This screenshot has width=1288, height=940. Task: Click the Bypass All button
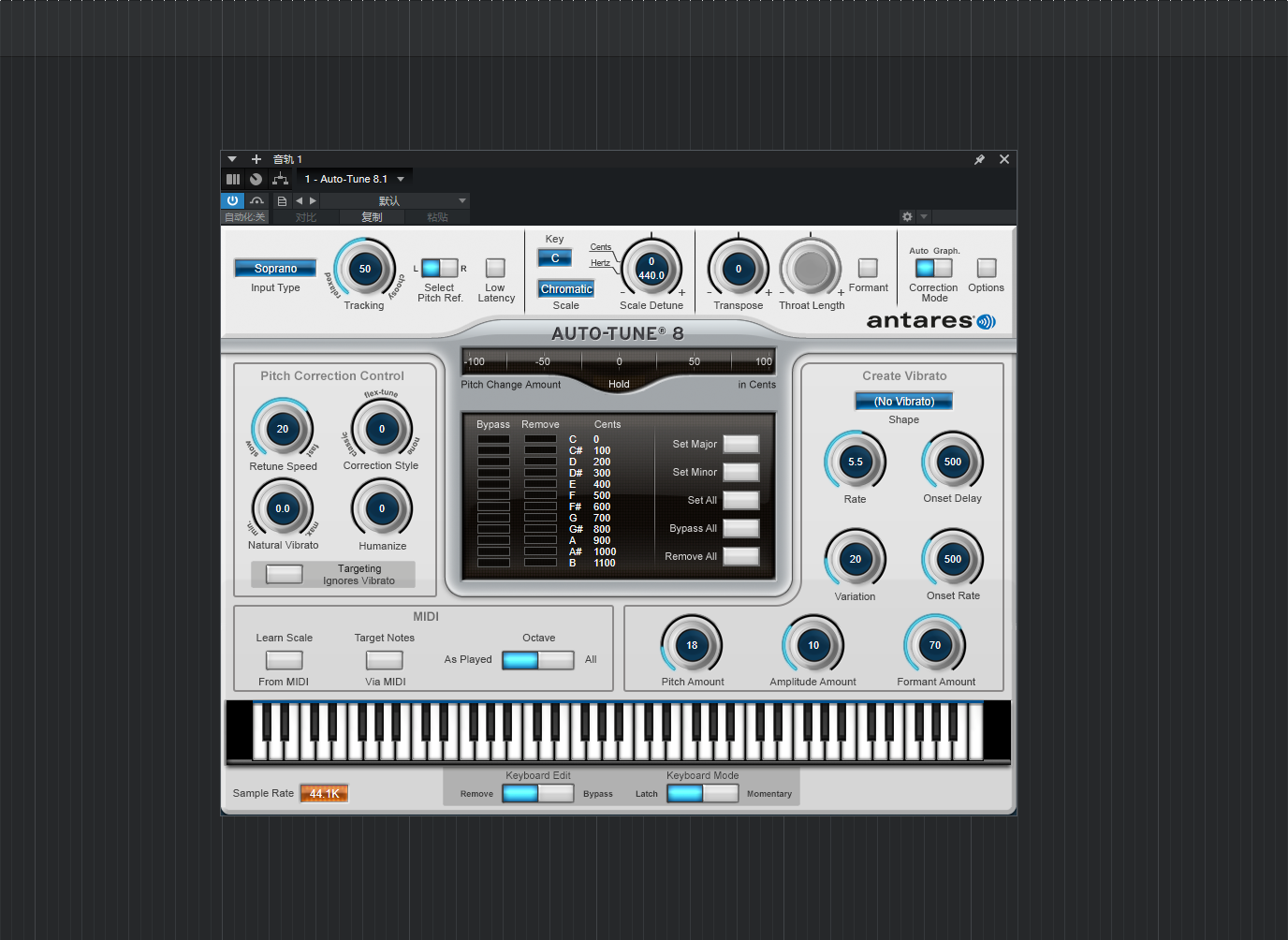(740, 528)
